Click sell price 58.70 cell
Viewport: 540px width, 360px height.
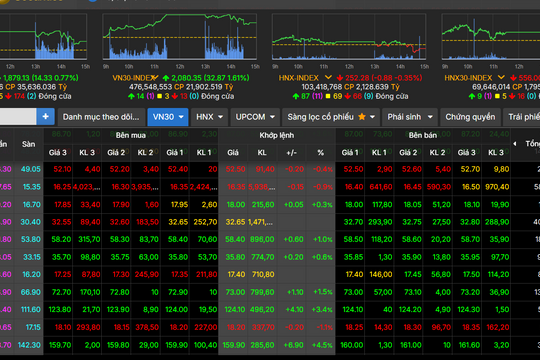coord(470,239)
